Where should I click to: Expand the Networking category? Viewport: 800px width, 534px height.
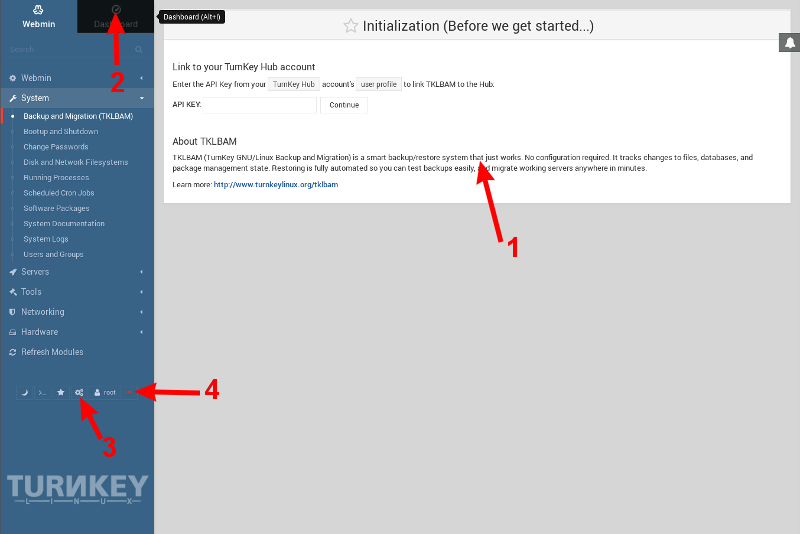(76, 312)
